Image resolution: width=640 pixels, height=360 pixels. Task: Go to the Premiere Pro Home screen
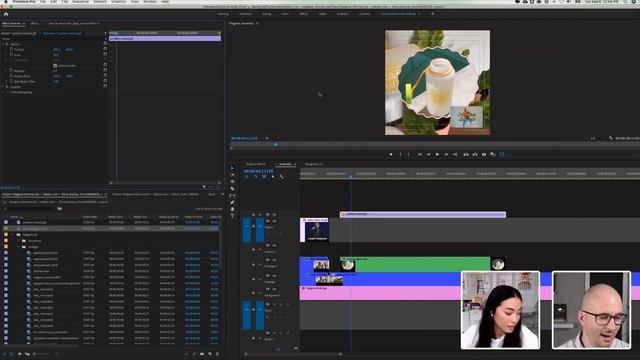click(x=6, y=14)
